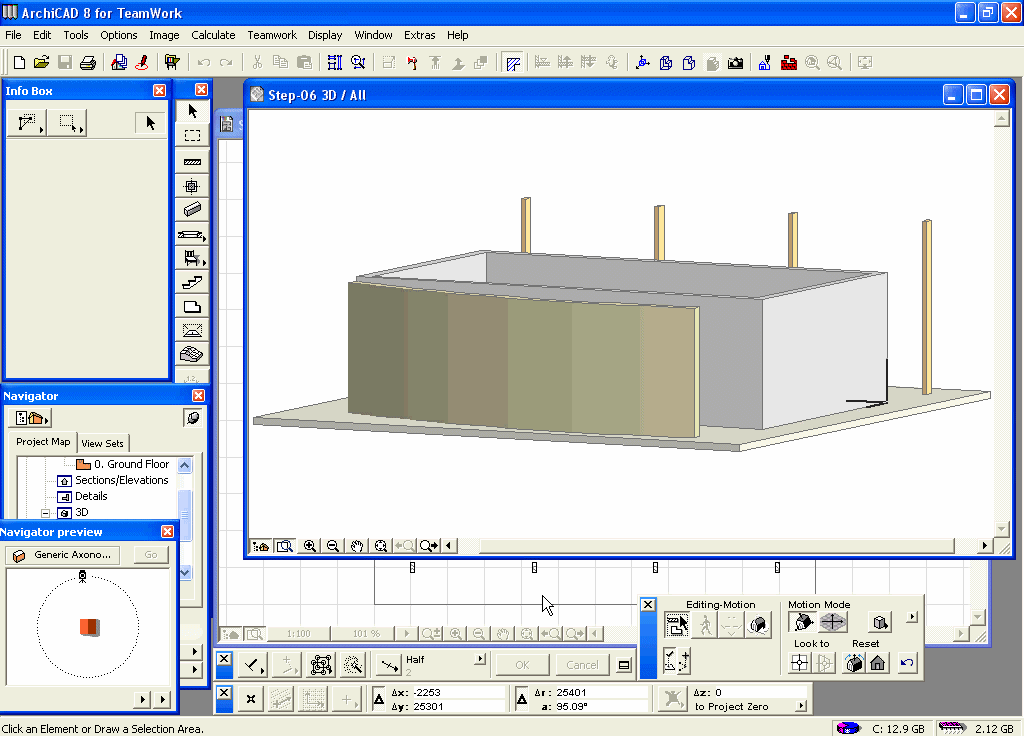Click the Reset home view icon

click(878, 663)
